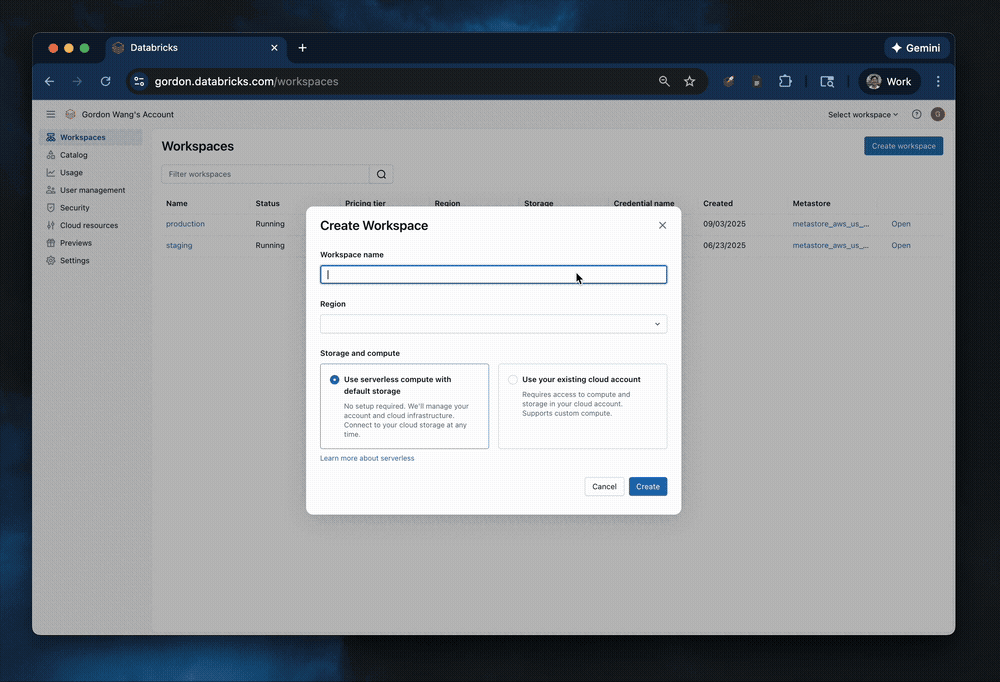Bookmark this page with the star
The height and width of the screenshot is (682, 1000).
[689, 82]
